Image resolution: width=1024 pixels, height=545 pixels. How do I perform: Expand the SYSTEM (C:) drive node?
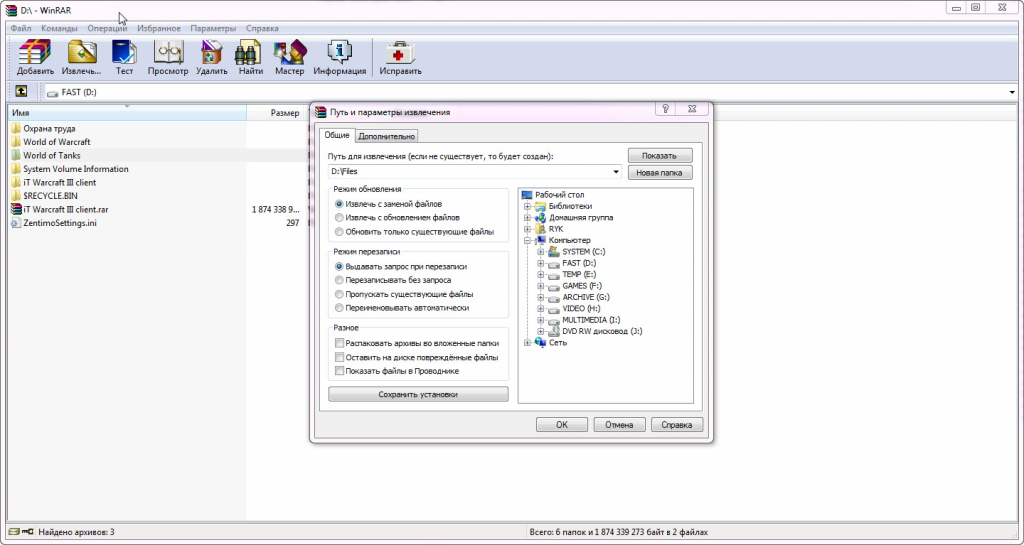pos(540,251)
